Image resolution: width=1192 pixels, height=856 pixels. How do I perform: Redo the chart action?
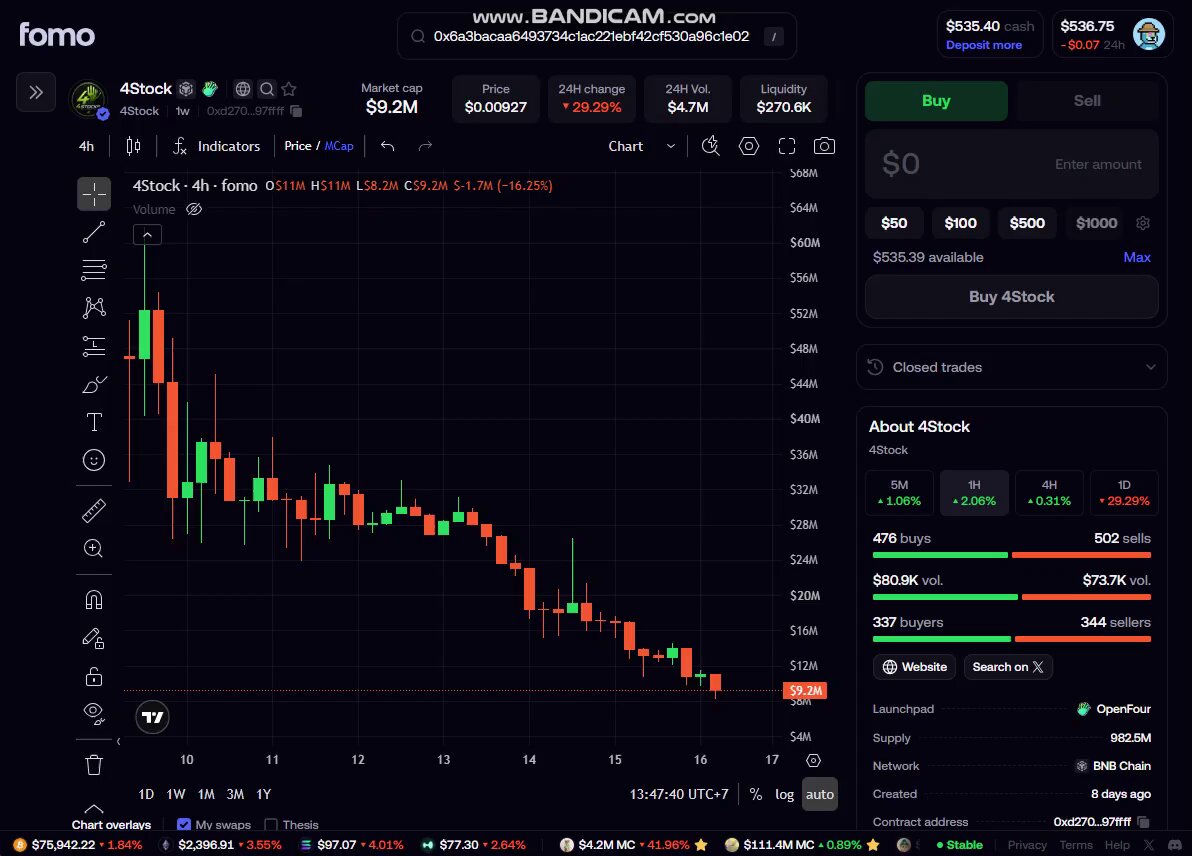(425, 146)
